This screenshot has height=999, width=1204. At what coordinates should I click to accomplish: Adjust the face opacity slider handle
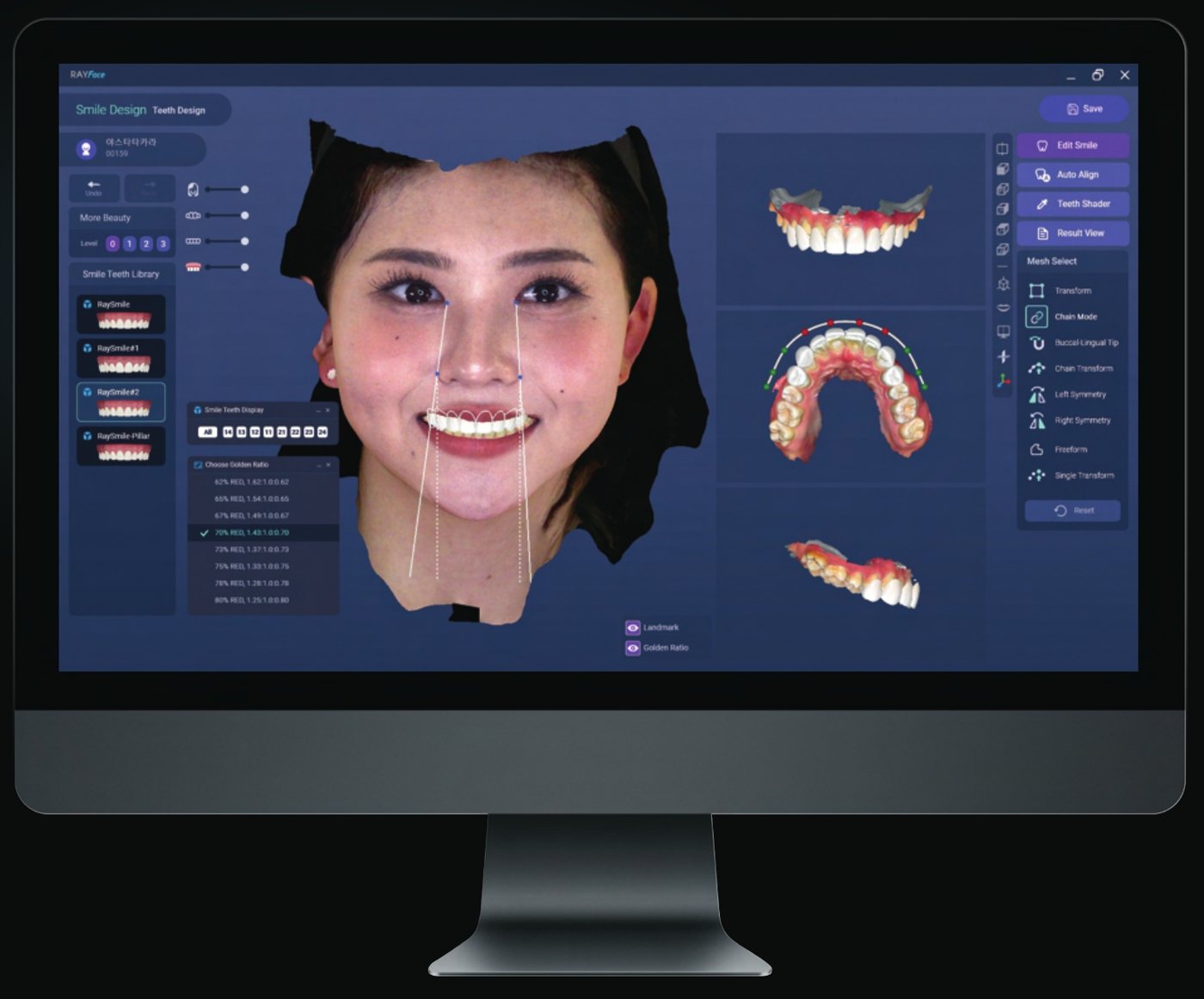pyautogui.click(x=245, y=189)
